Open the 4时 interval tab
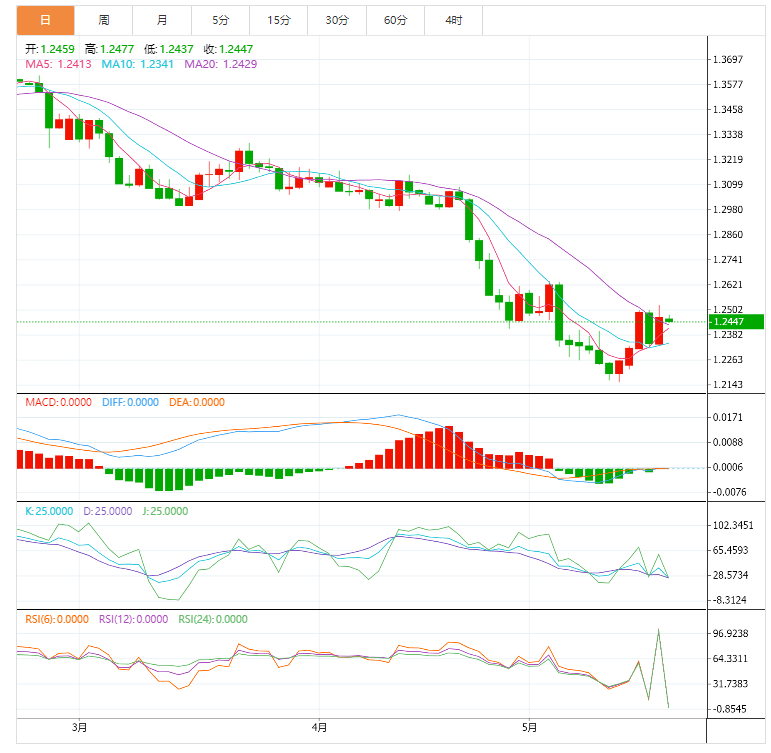771x753 pixels. (453, 20)
